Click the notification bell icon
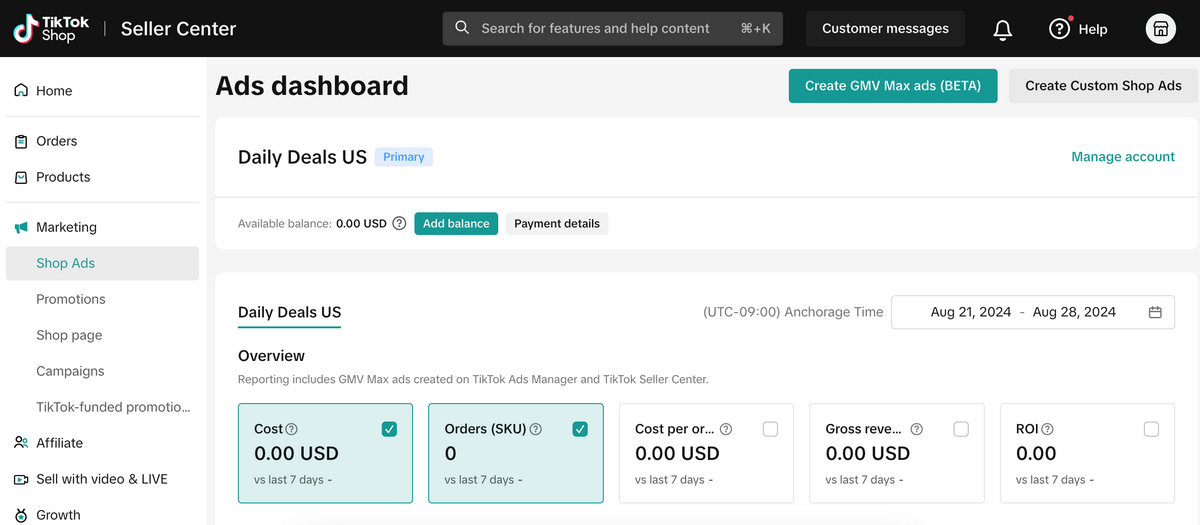This screenshot has height=525, width=1200. pos(1002,29)
